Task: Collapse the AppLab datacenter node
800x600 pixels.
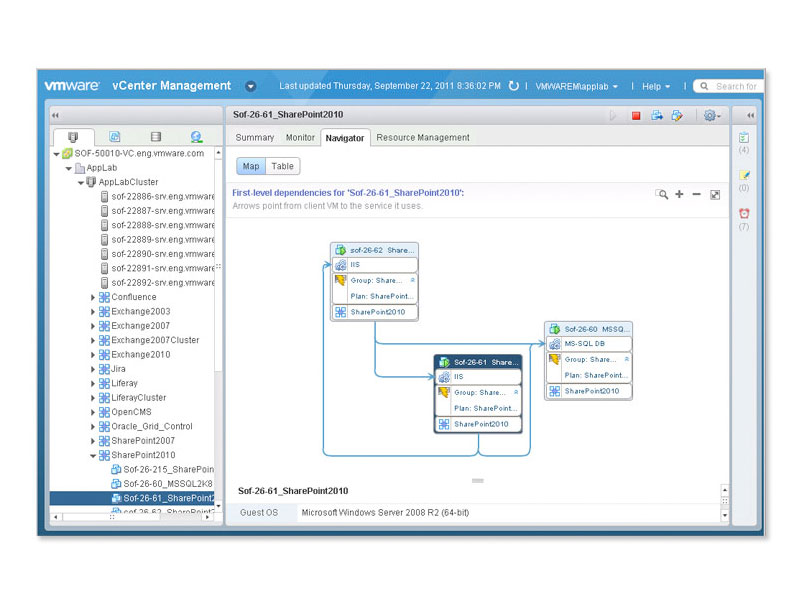Action: (x=68, y=168)
